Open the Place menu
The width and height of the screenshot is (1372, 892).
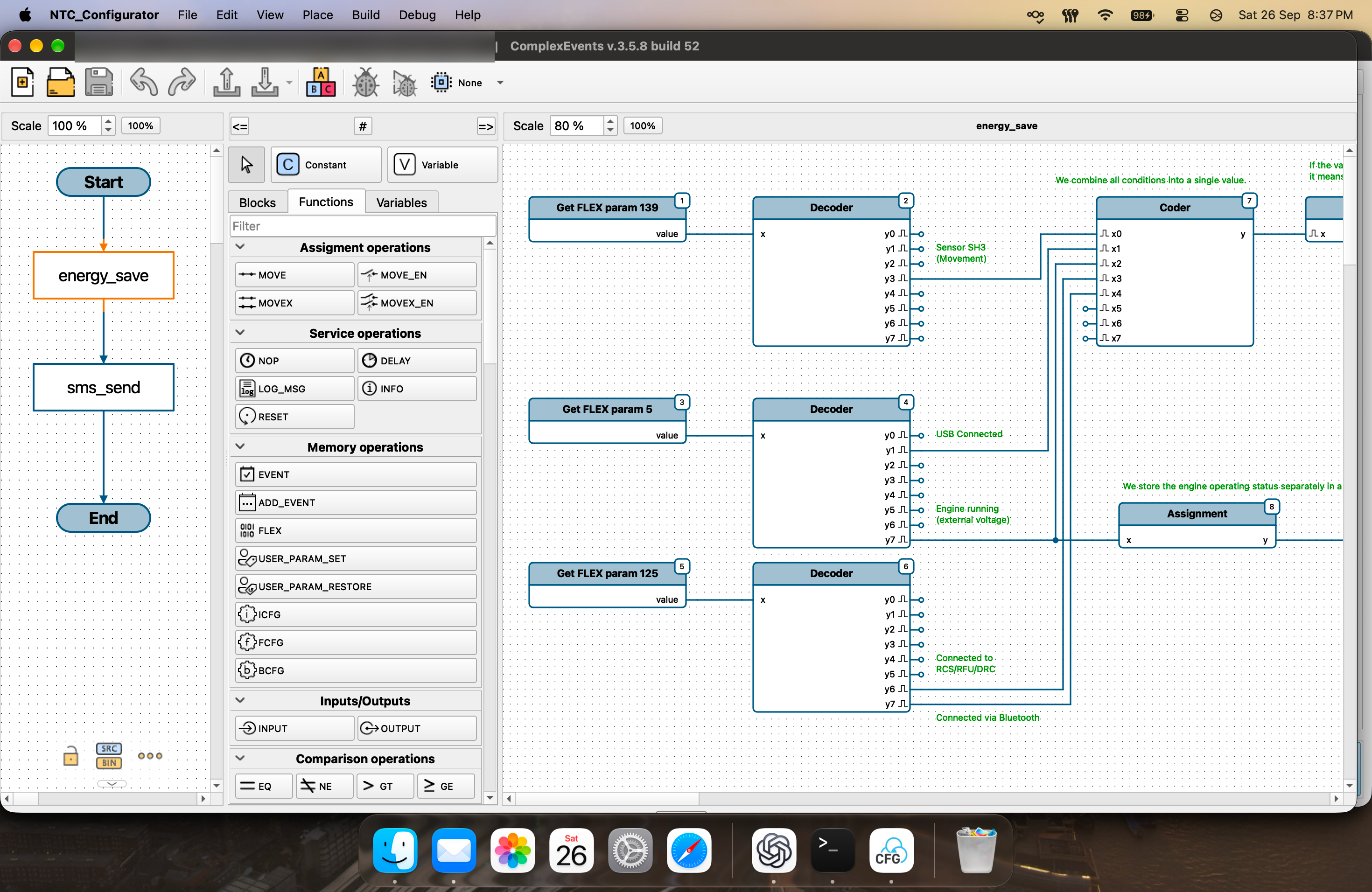(x=318, y=15)
